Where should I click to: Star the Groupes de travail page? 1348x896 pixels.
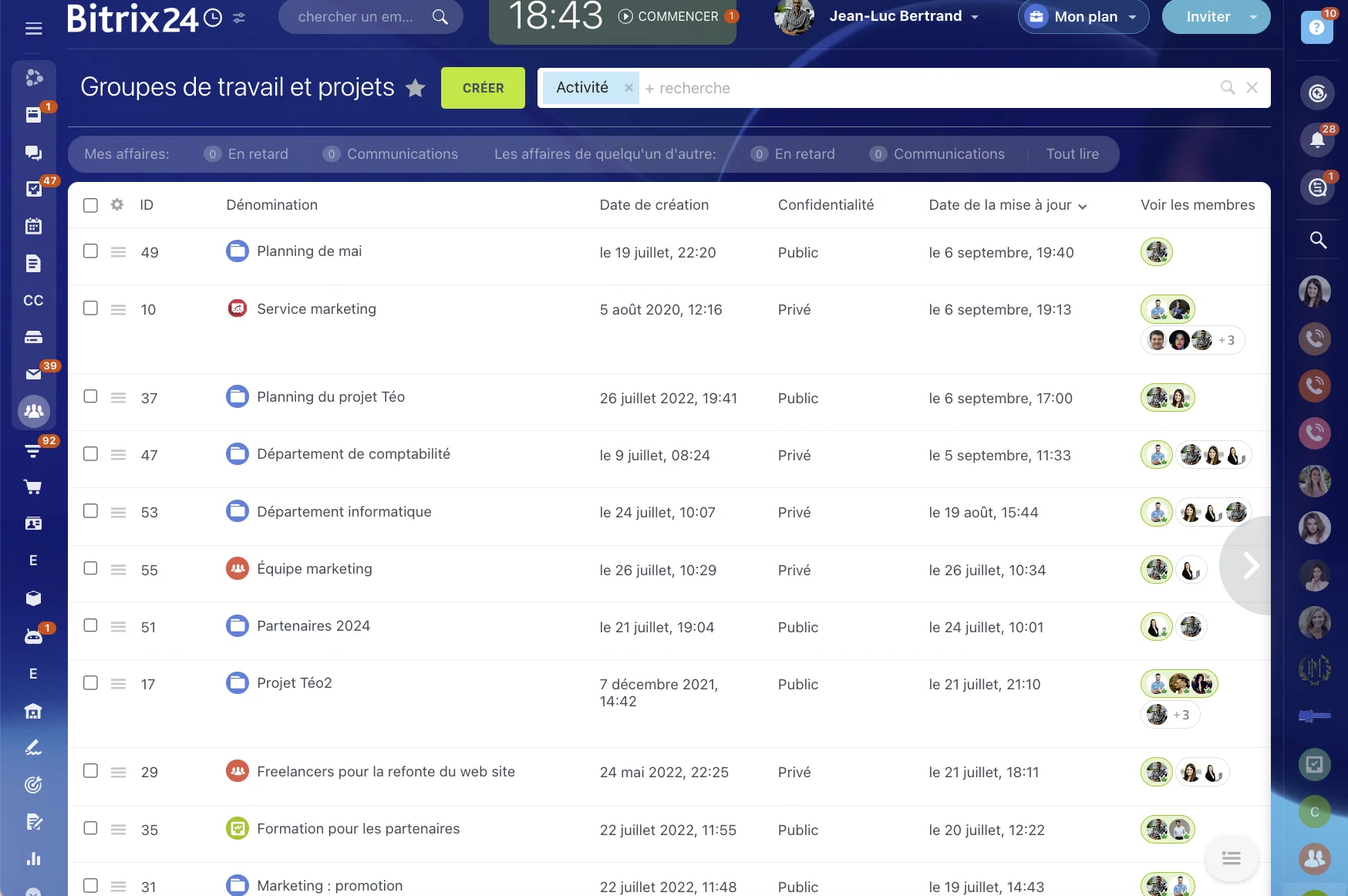coord(416,88)
